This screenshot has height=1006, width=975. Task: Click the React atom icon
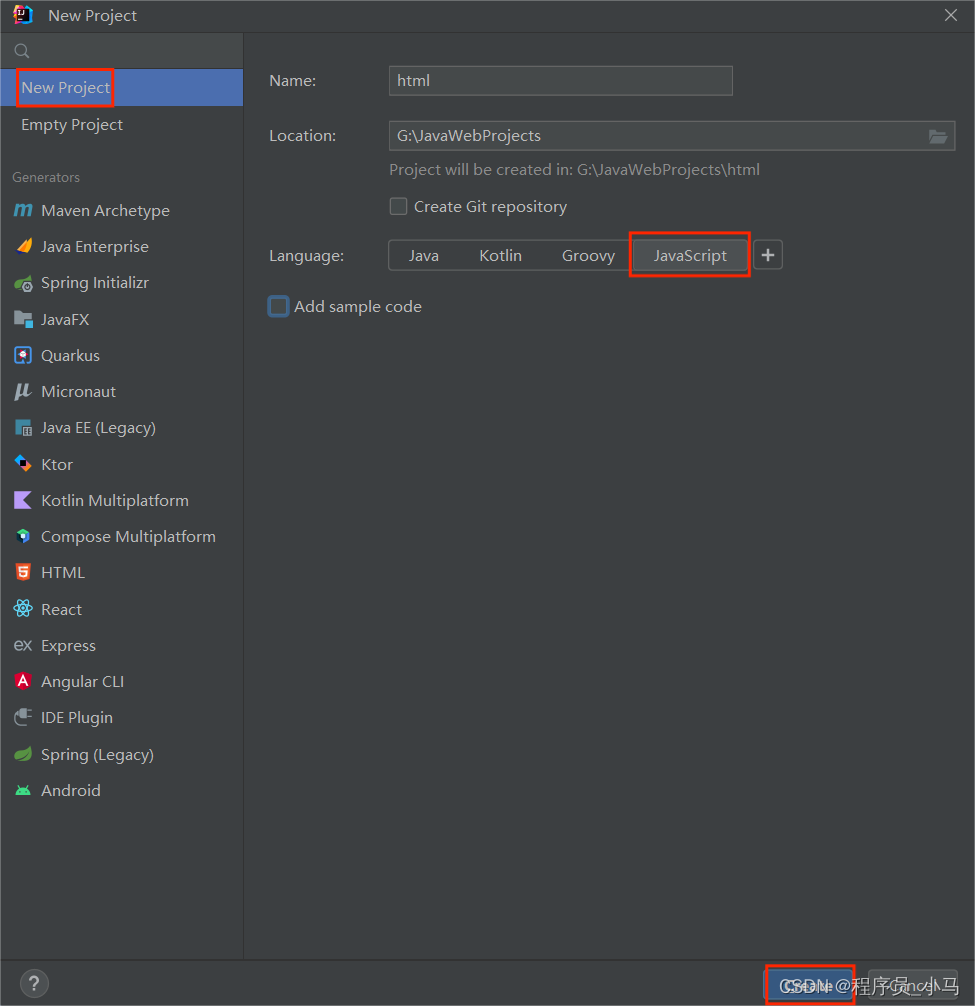click(x=23, y=609)
